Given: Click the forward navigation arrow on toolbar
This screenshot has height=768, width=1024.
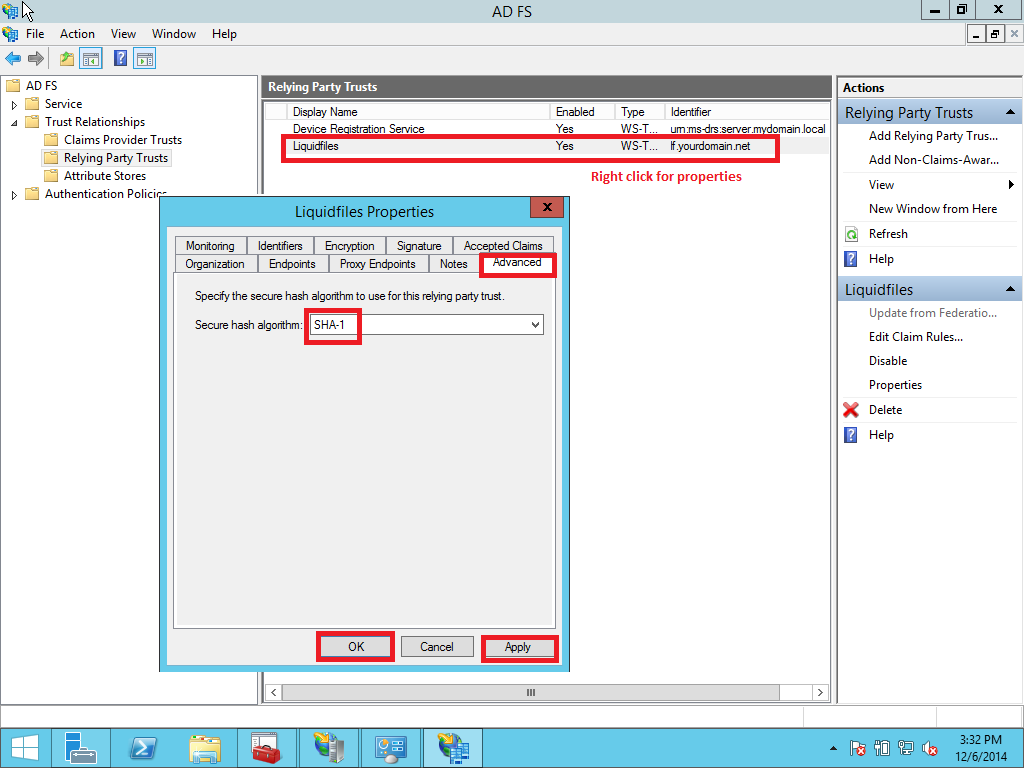Looking at the screenshot, I should 36,58.
